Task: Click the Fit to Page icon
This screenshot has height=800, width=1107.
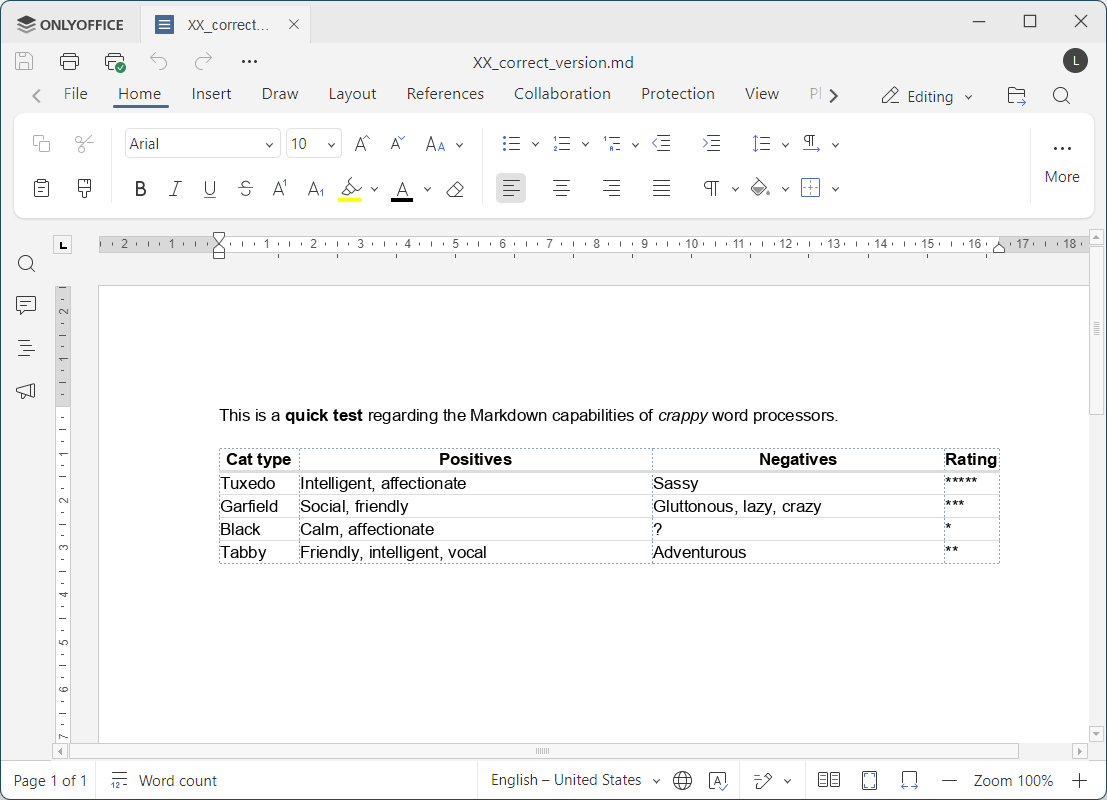Action: pyautogui.click(x=869, y=780)
